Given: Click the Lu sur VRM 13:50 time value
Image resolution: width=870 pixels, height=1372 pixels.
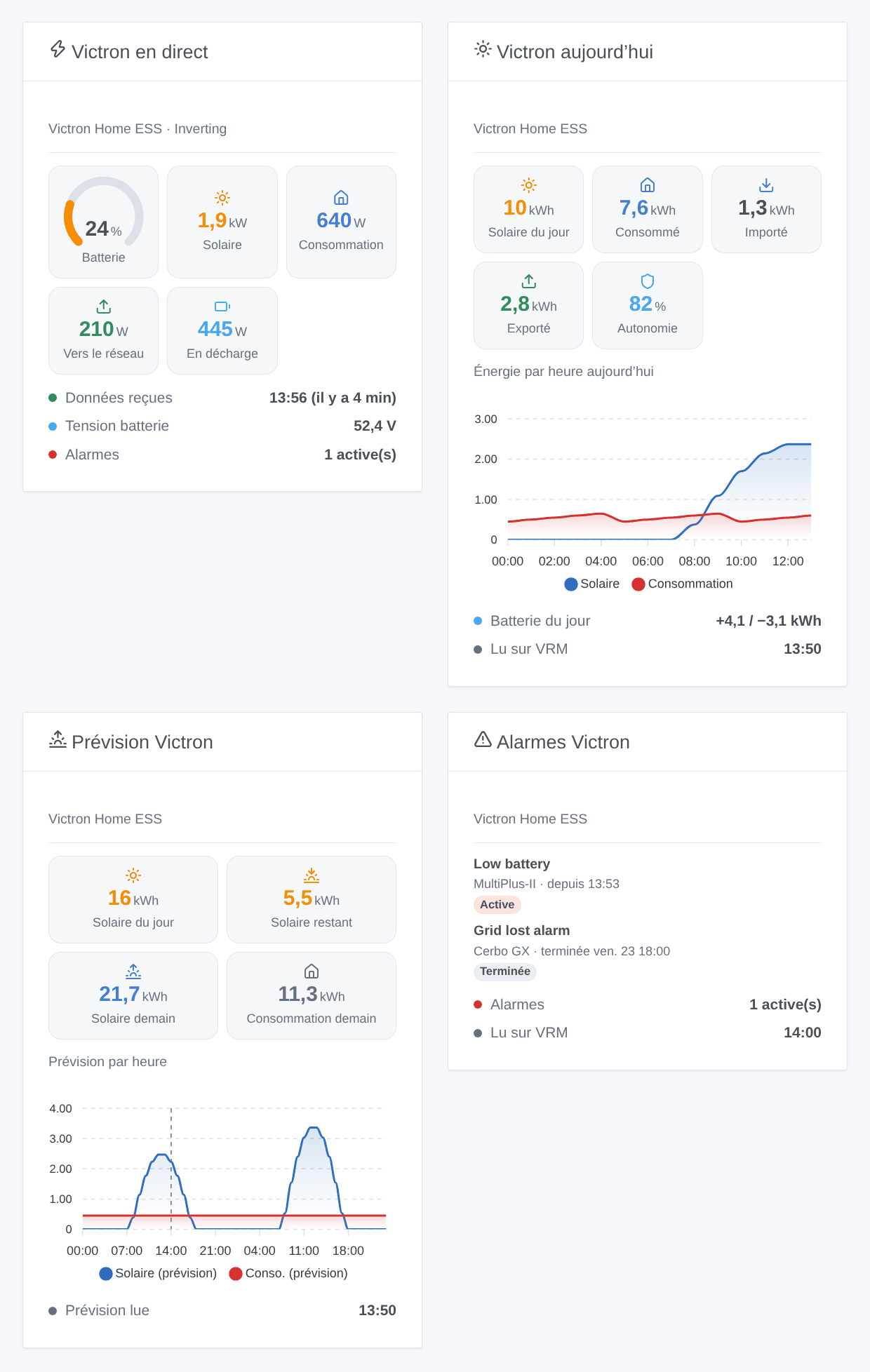Looking at the screenshot, I should tap(802, 649).
